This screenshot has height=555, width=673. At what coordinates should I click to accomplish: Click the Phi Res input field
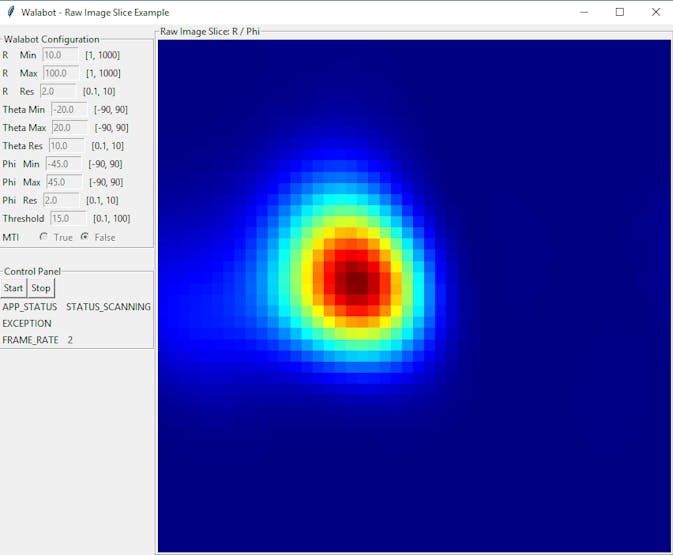(61, 200)
